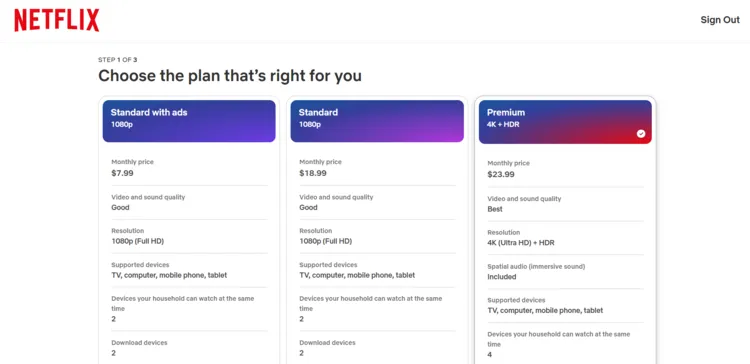This screenshot has width=750, height=364.
Task: Click the $7.99 monthly price
Action: pyautogui.click(x=122, y=173)
